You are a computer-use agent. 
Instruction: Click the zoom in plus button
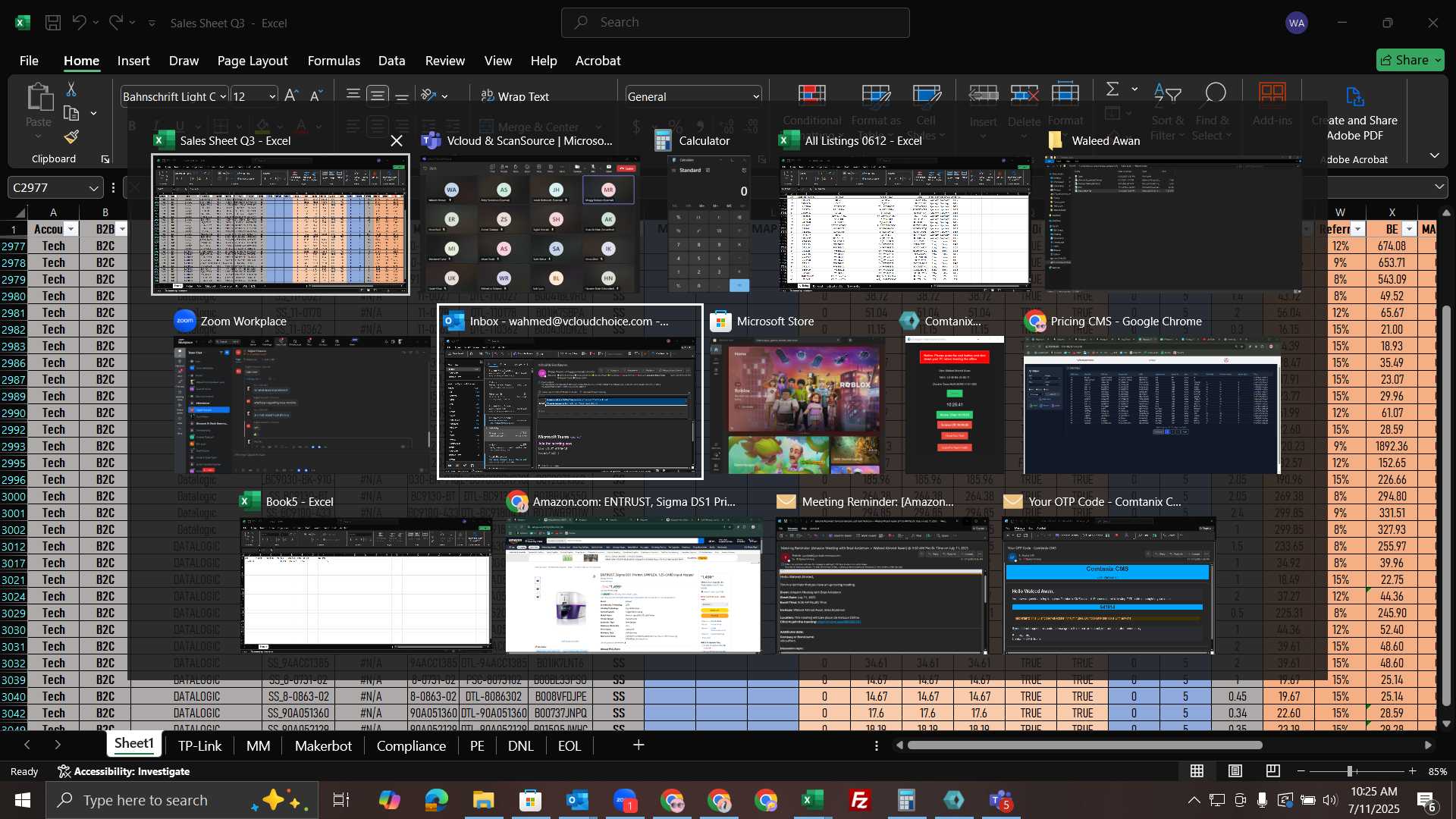[x=1412, y=771]
